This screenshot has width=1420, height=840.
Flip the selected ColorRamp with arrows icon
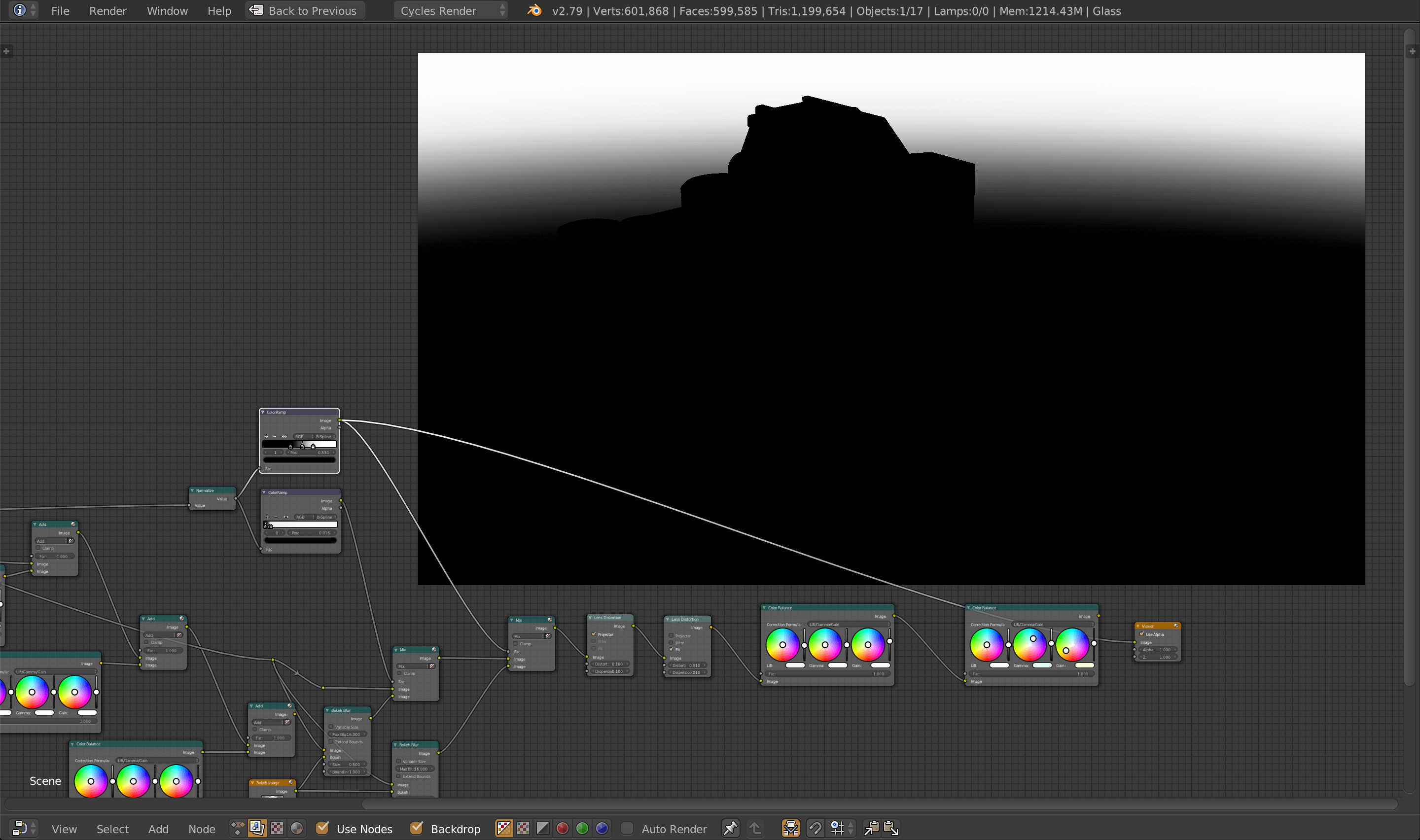point(284,436)
